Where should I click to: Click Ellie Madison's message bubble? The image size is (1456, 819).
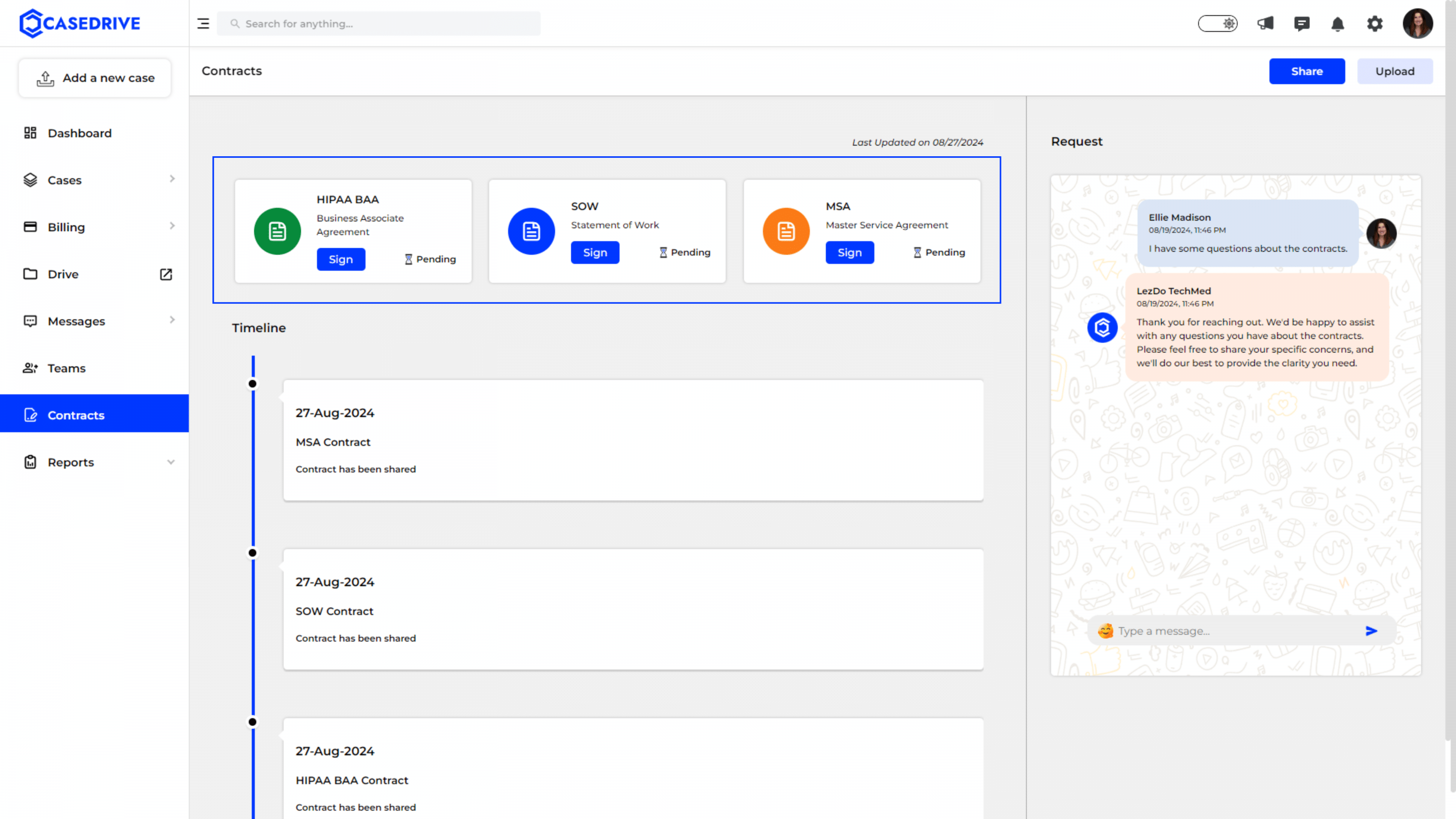[x=1247, y=233]
